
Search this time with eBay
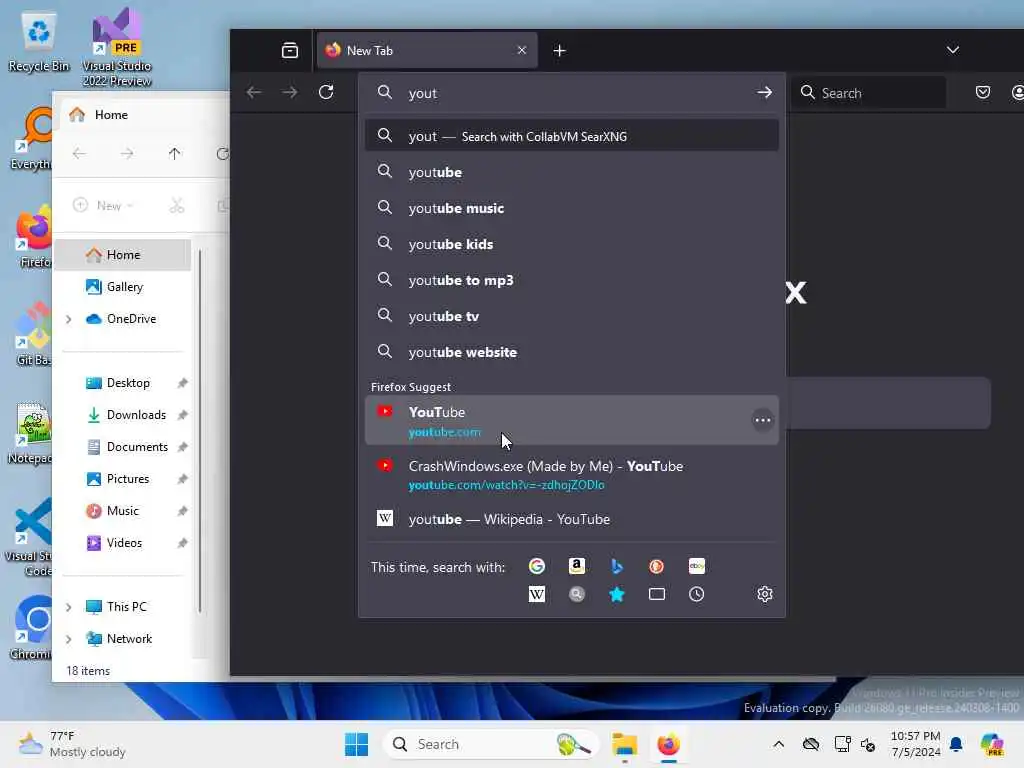pos(697,566)
